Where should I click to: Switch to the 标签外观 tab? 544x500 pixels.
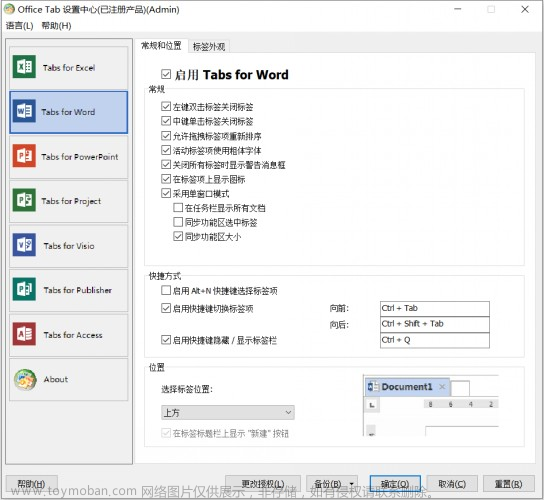(x=209, y=46)
